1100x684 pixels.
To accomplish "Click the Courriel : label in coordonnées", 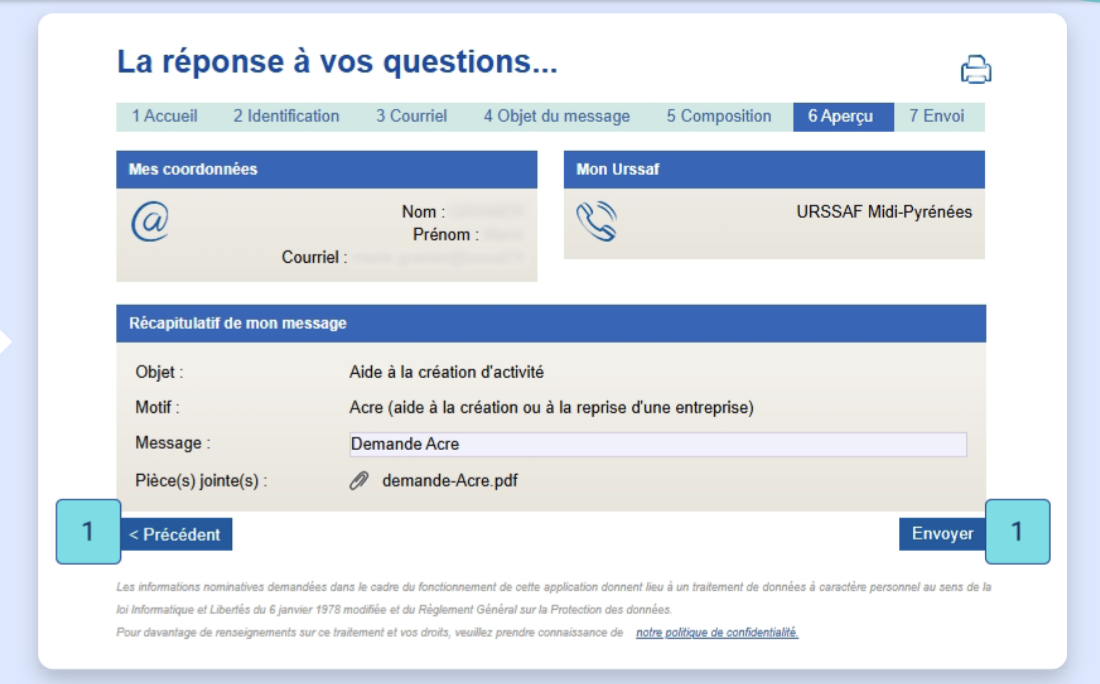I will (314, 257).
